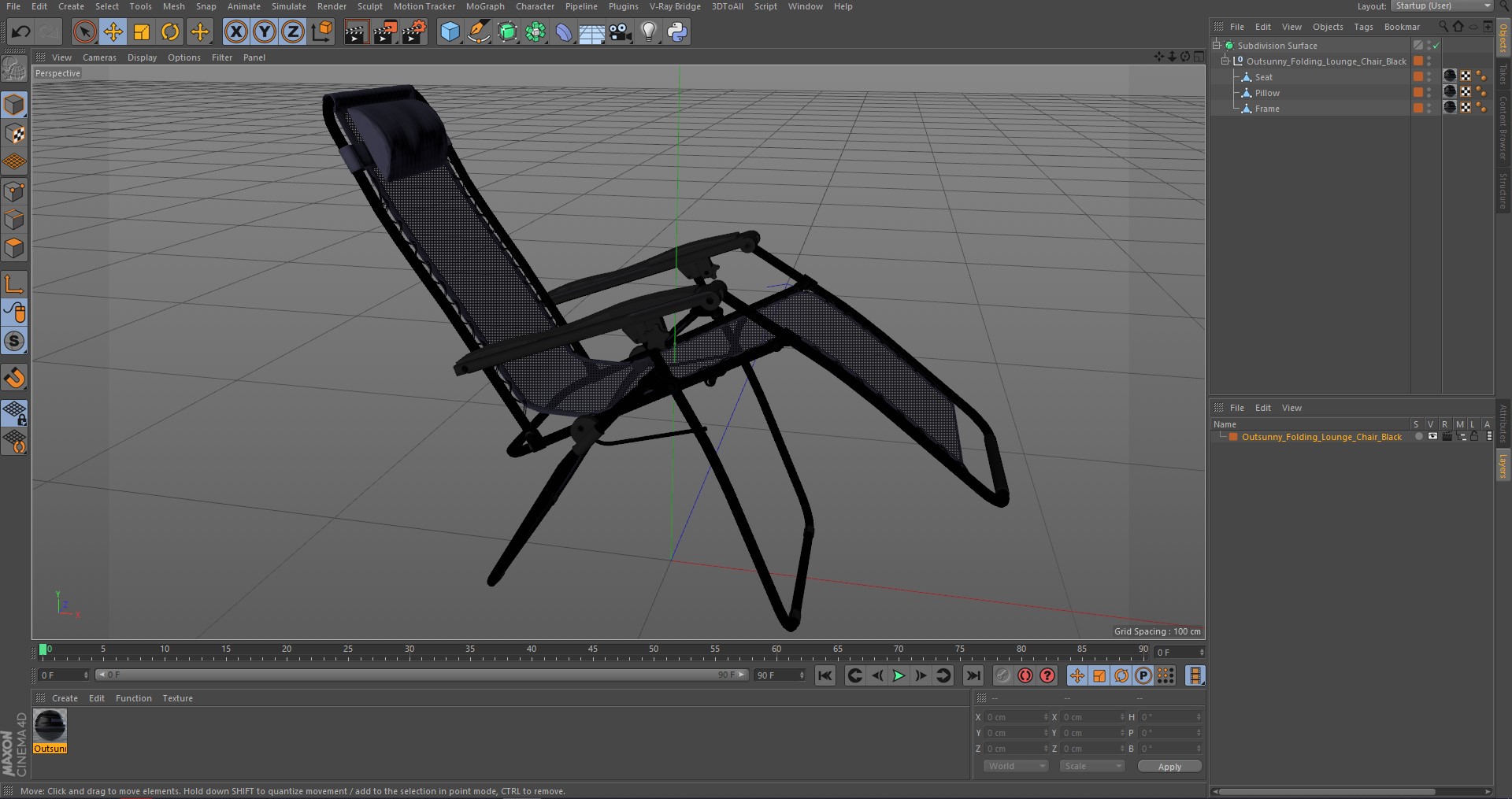Screen dimensions: 1512x799
Task: Open the Python script icon
Action: (677, 32)
